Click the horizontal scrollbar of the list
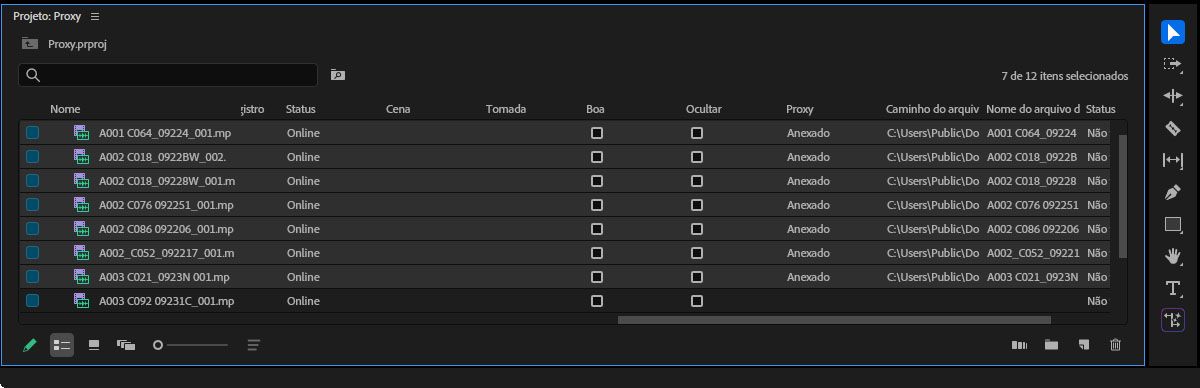This screenshot has height=388, width=1200. click(x=834, y=320)
